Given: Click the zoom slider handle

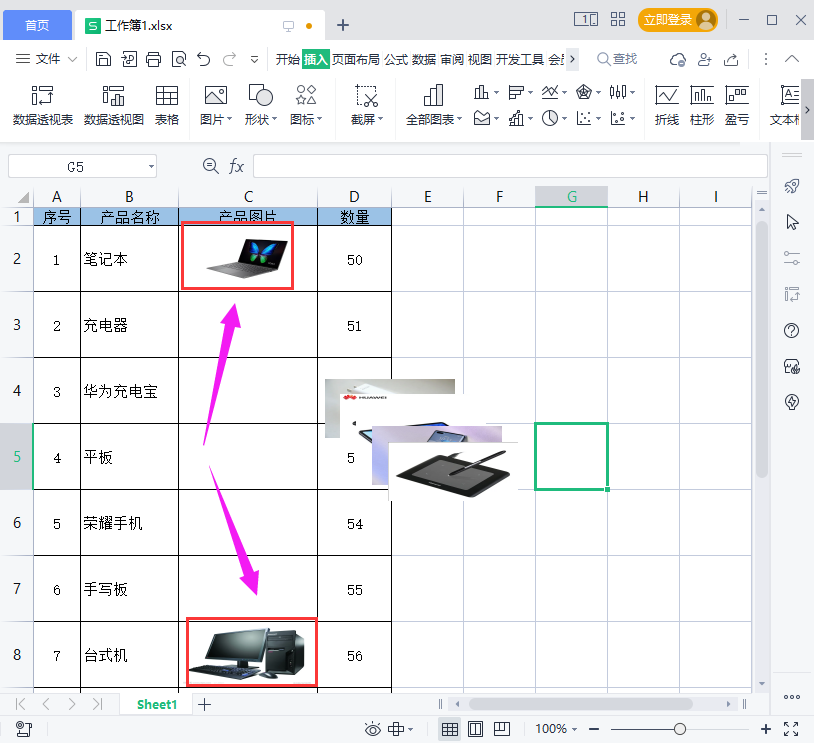Looking at the screenshot, I should [680, 729].
